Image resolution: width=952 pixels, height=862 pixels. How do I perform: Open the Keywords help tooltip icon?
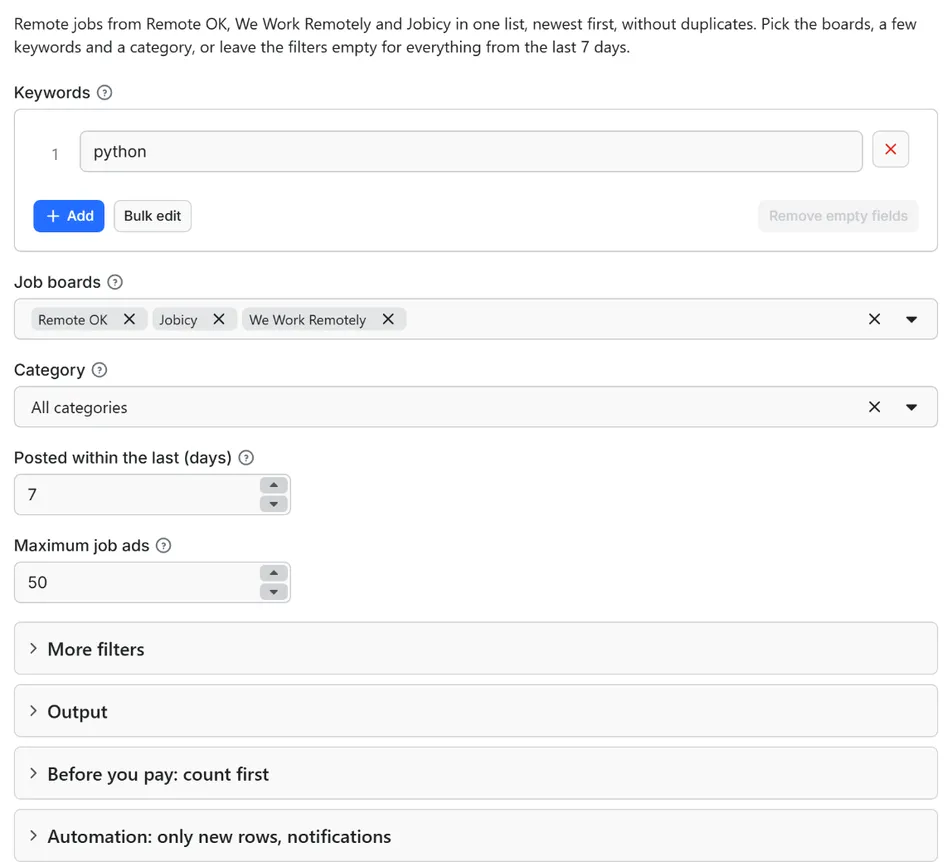(x=104, y=92)
